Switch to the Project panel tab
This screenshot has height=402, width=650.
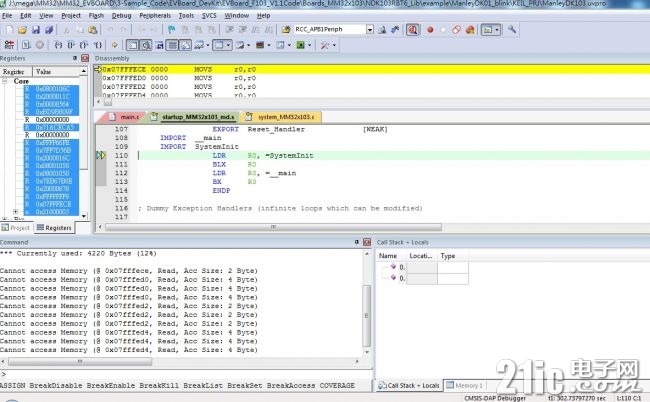pyautogui.click(x=16, y=228)
